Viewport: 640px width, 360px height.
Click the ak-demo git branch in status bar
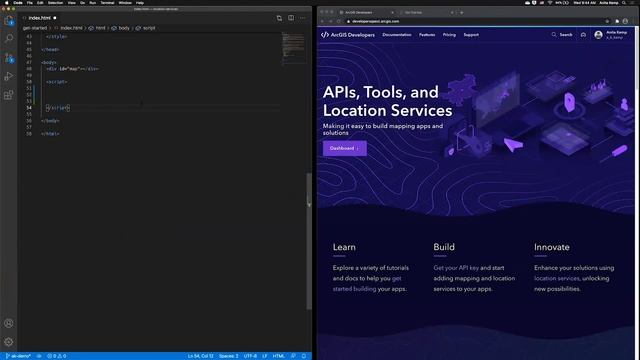[18, 356]
